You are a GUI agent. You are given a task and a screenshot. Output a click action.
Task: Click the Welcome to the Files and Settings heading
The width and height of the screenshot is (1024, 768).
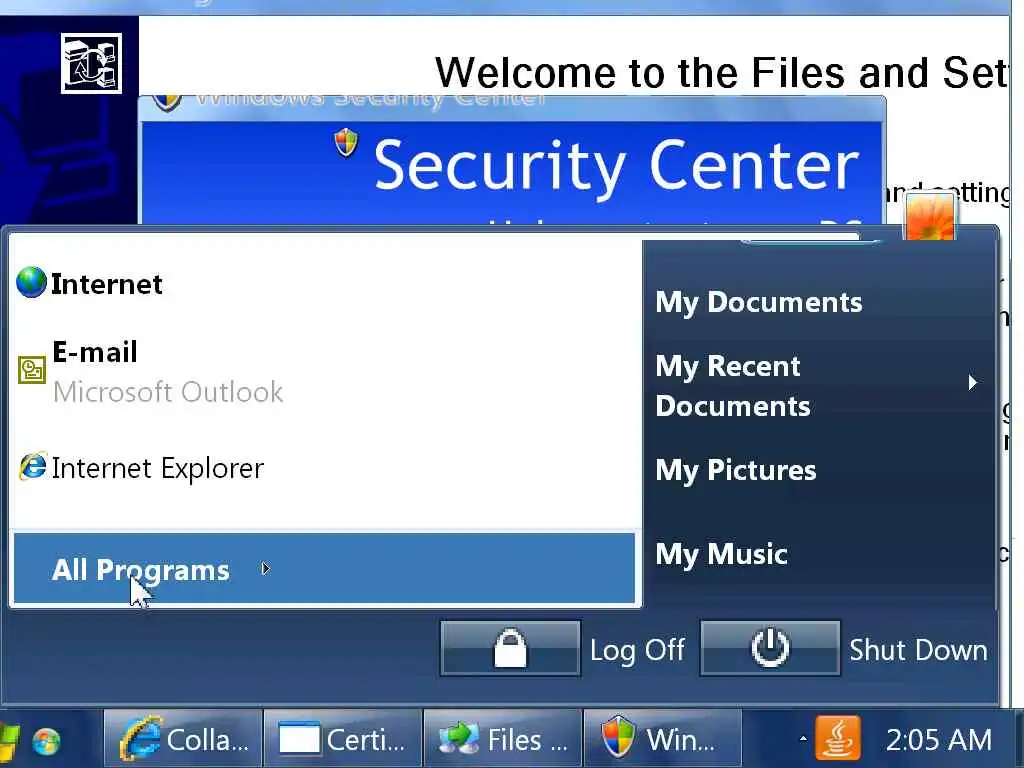pos(722,72)
